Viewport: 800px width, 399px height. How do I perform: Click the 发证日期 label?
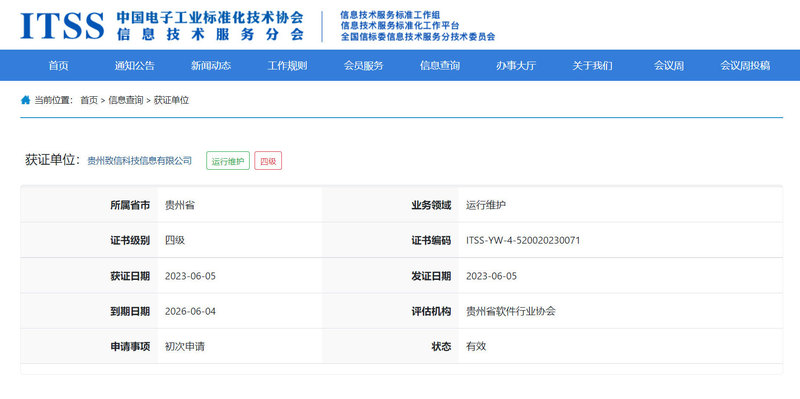[431, 276]
